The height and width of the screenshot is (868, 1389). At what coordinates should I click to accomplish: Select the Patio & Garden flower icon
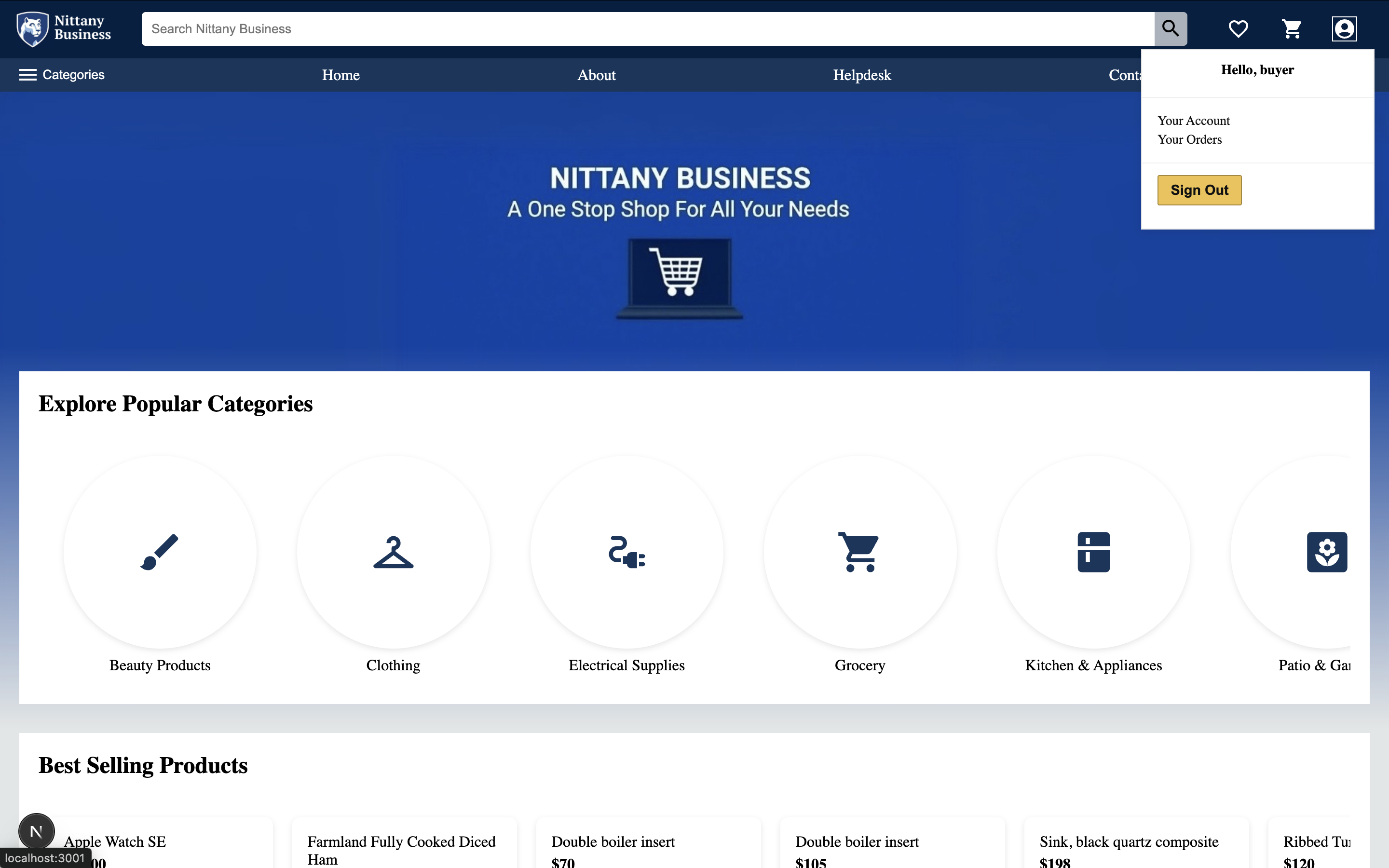click(x=1326, y=552)
